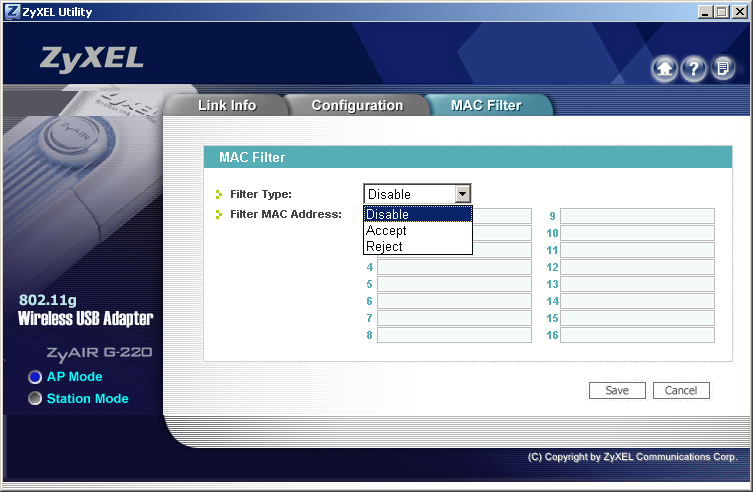
Task: Click the ZyXEL Utility title bar icon
Action: pyautogui.click(x=12, y=12)
